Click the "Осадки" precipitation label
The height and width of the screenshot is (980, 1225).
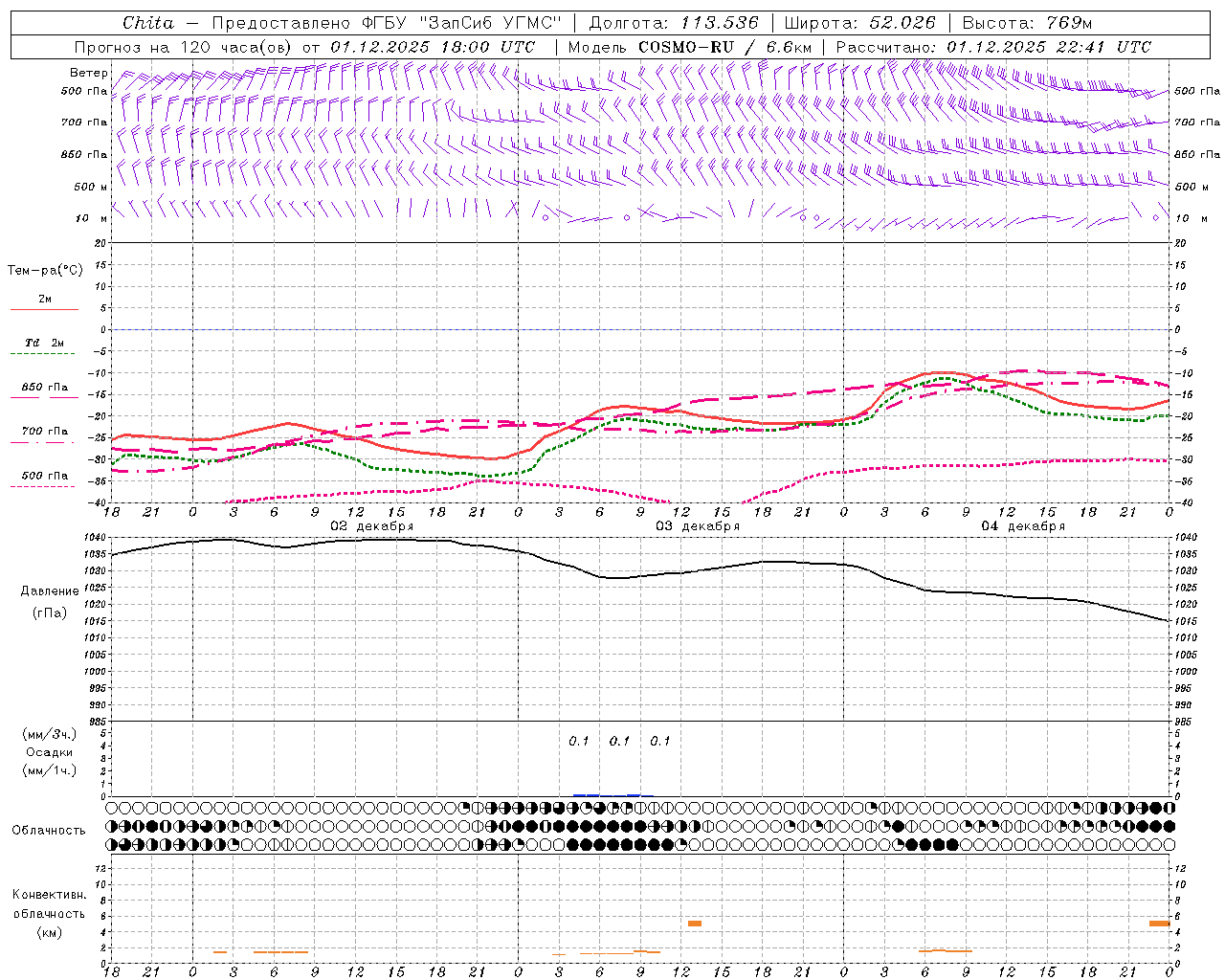(x=49, y=753)
